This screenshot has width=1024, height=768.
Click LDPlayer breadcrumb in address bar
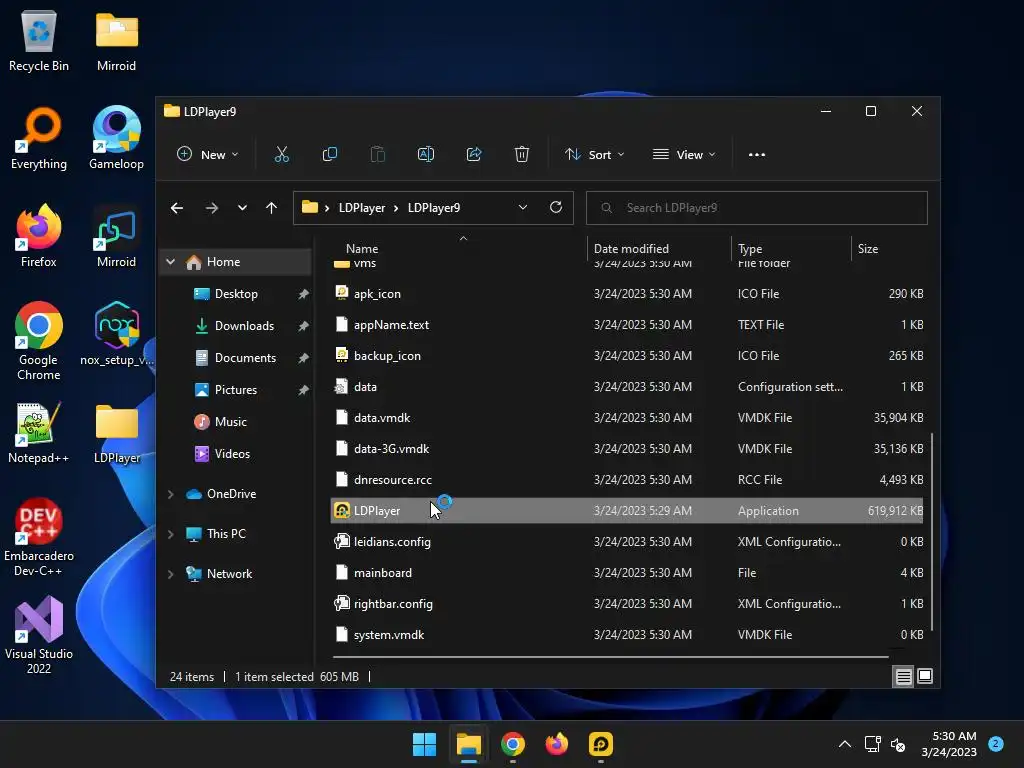click(362, 208)
